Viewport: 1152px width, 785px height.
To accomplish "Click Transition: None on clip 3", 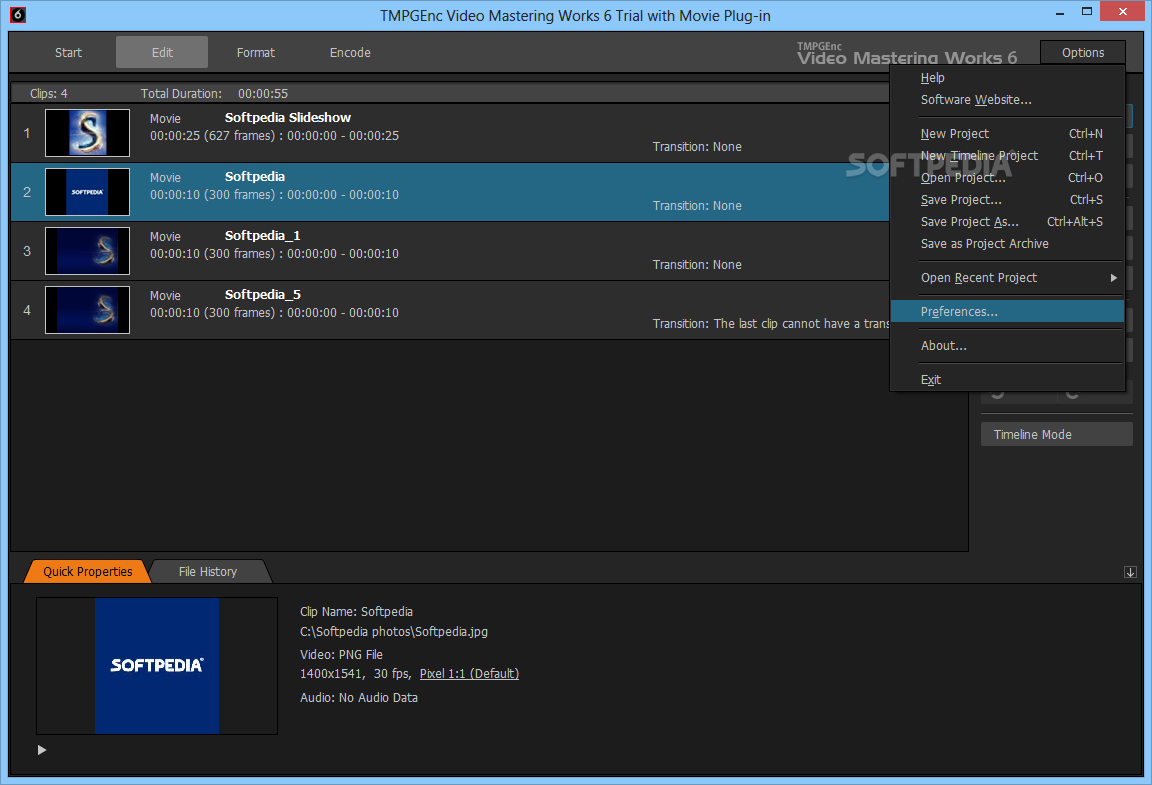I will click(697, 265).
